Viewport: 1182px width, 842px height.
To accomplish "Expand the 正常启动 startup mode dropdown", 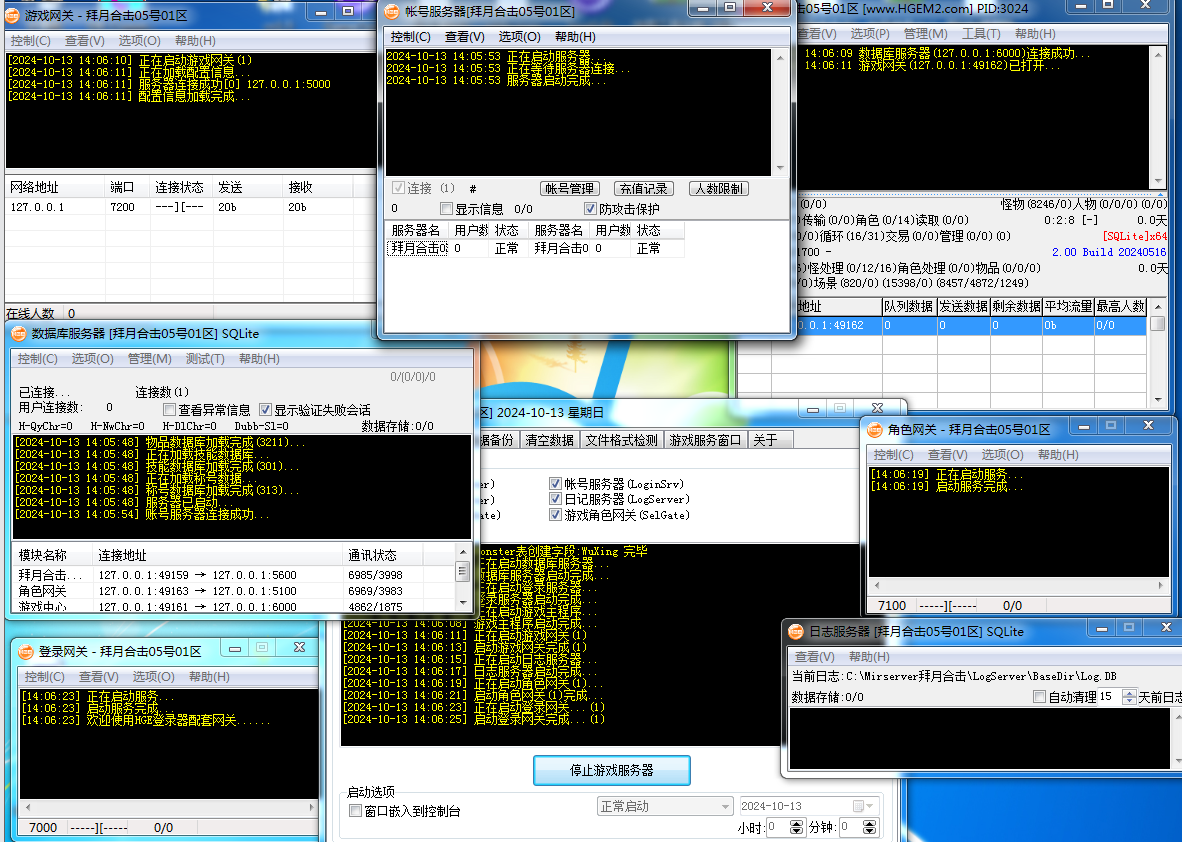I will pos(726,806).
